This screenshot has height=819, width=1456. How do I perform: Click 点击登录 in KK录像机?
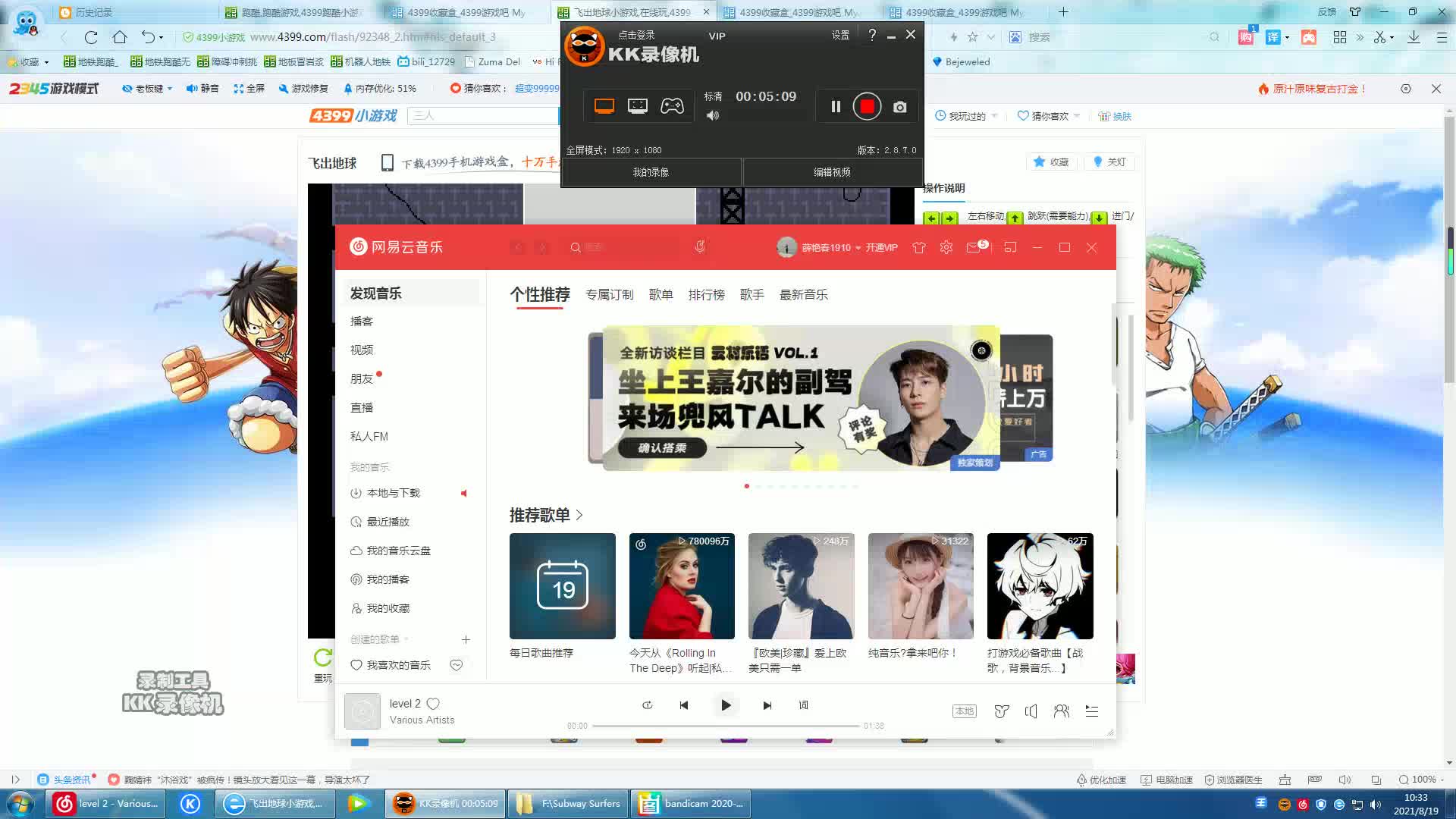(635, 35)
